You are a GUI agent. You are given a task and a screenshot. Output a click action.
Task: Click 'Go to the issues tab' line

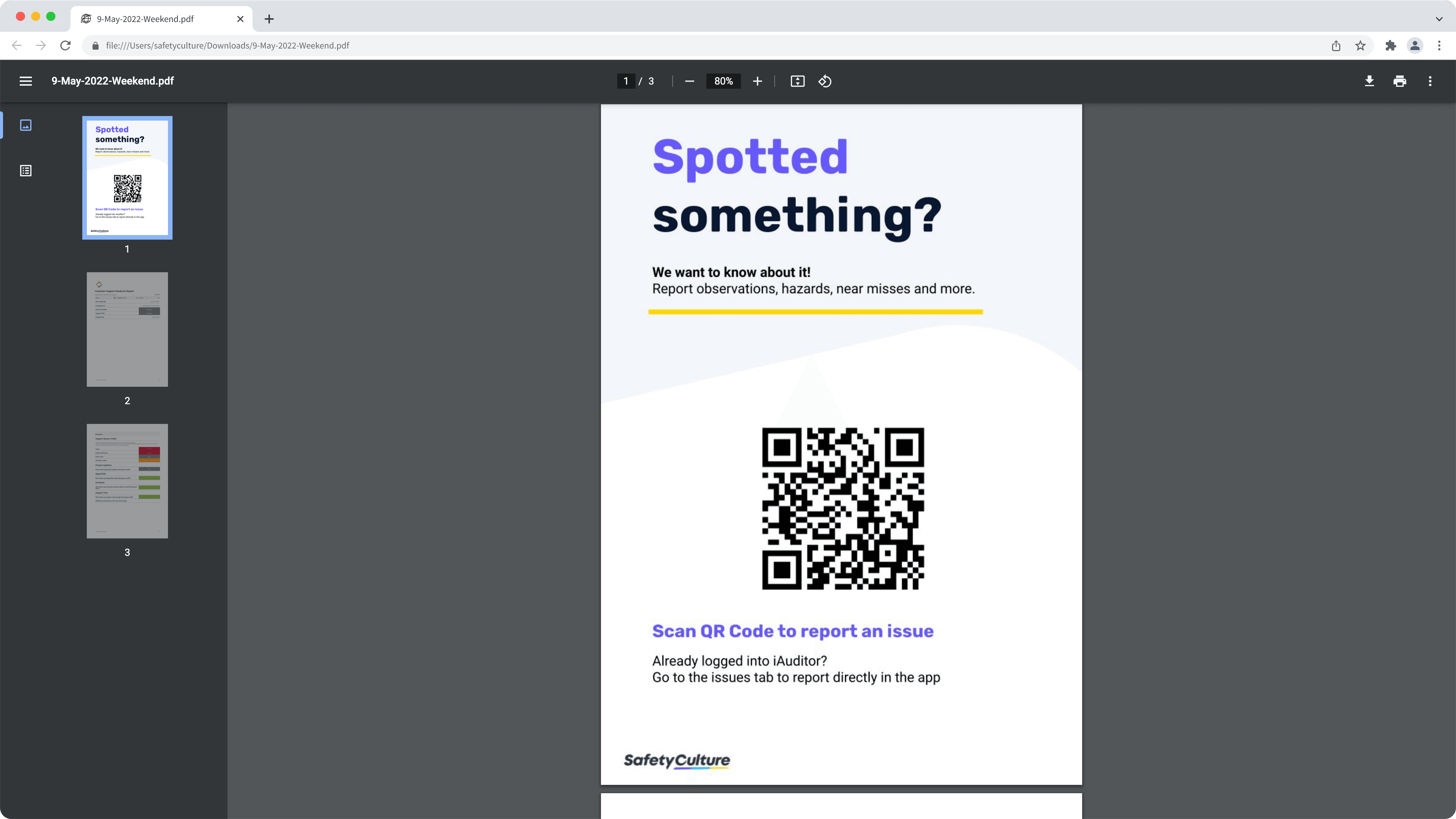click(796, 677)
